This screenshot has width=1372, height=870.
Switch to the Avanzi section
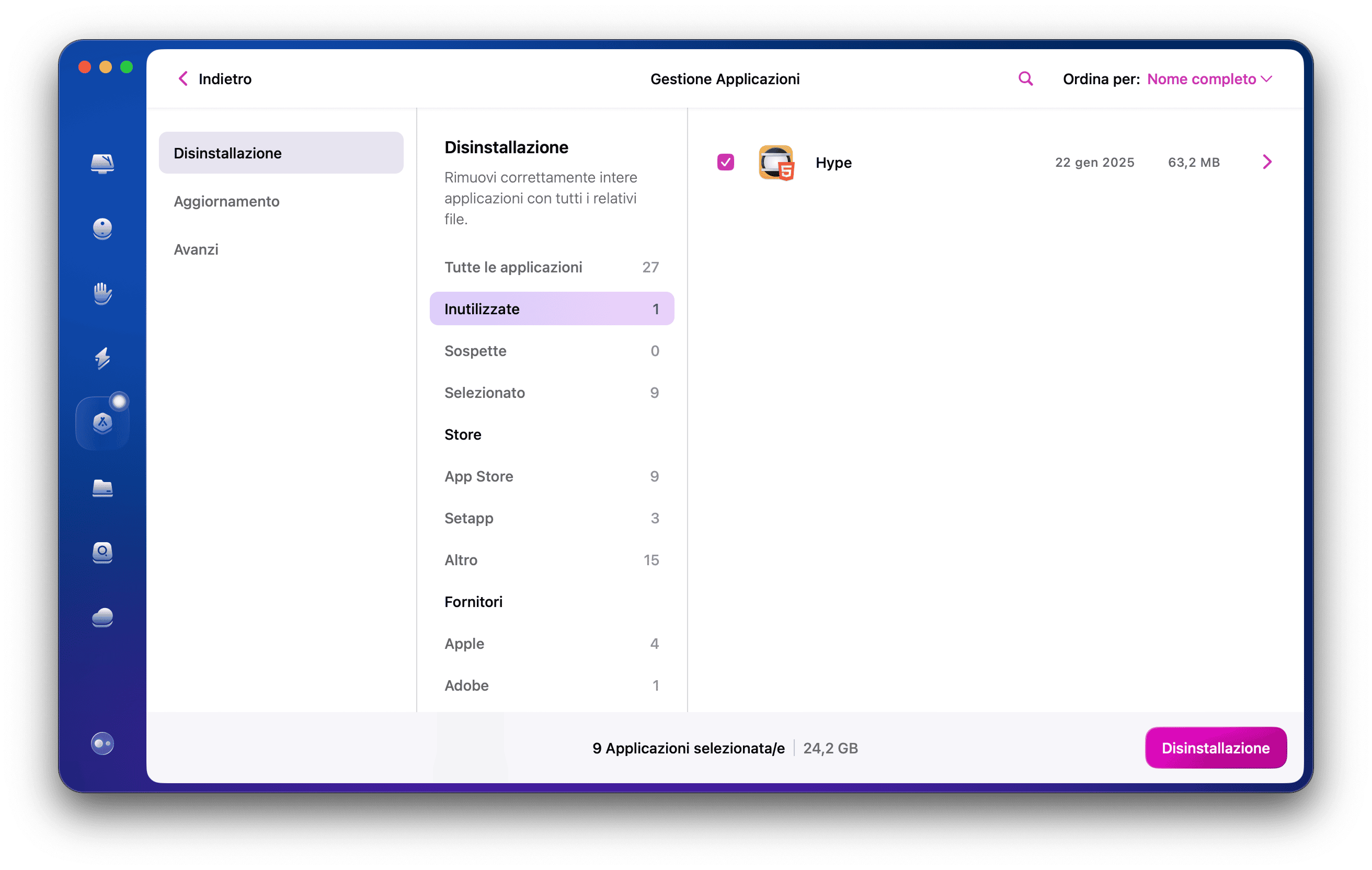tap(196, 249)
